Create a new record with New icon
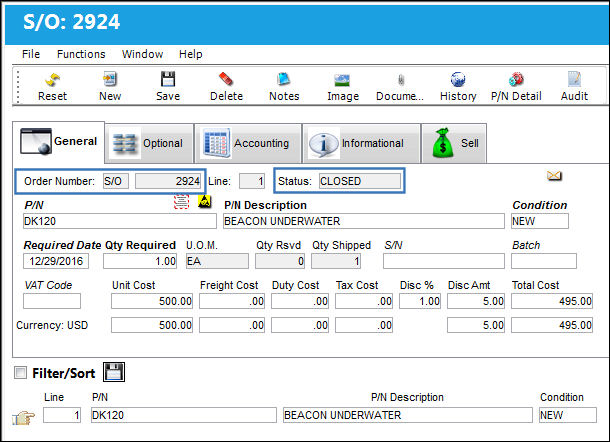Screen dimensions: 610x442 click(110, 79)
